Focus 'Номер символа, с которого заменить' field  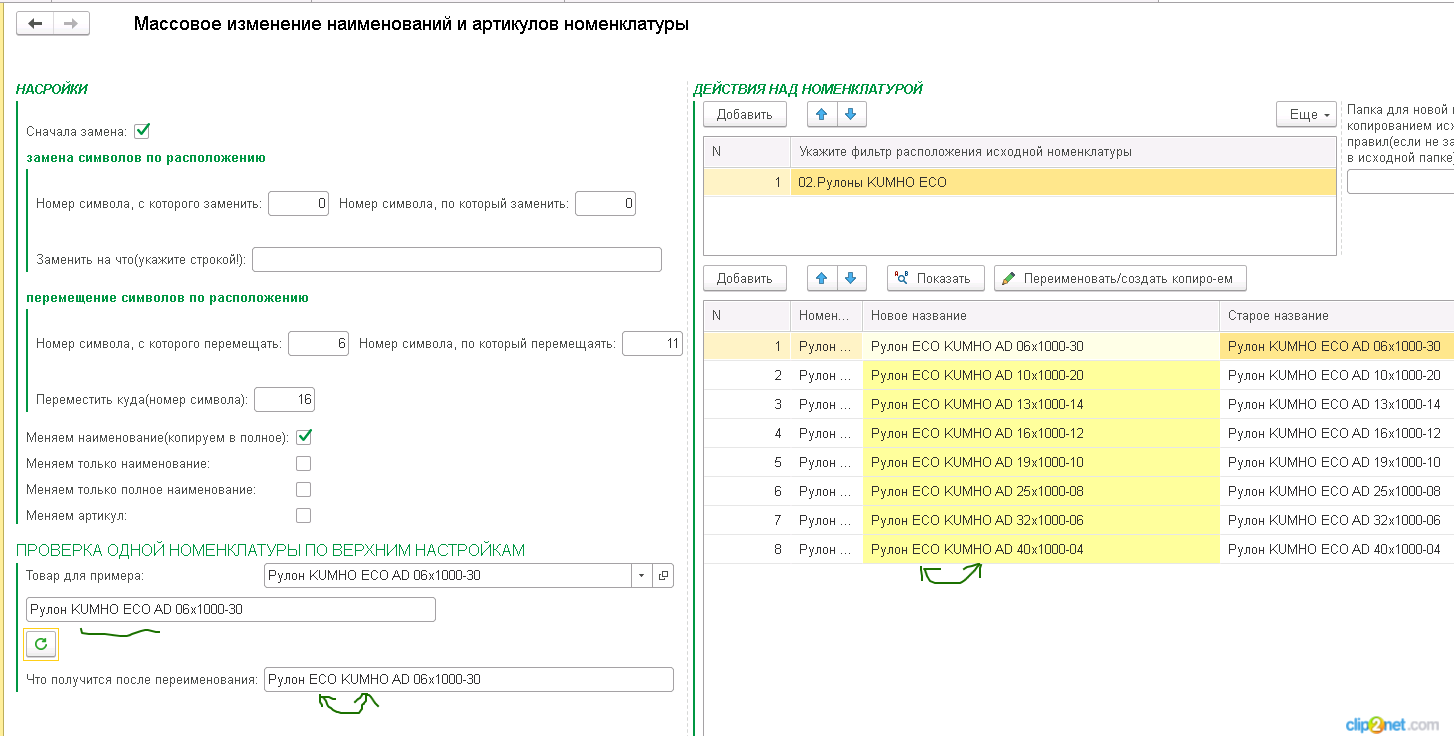coord(299,204)
